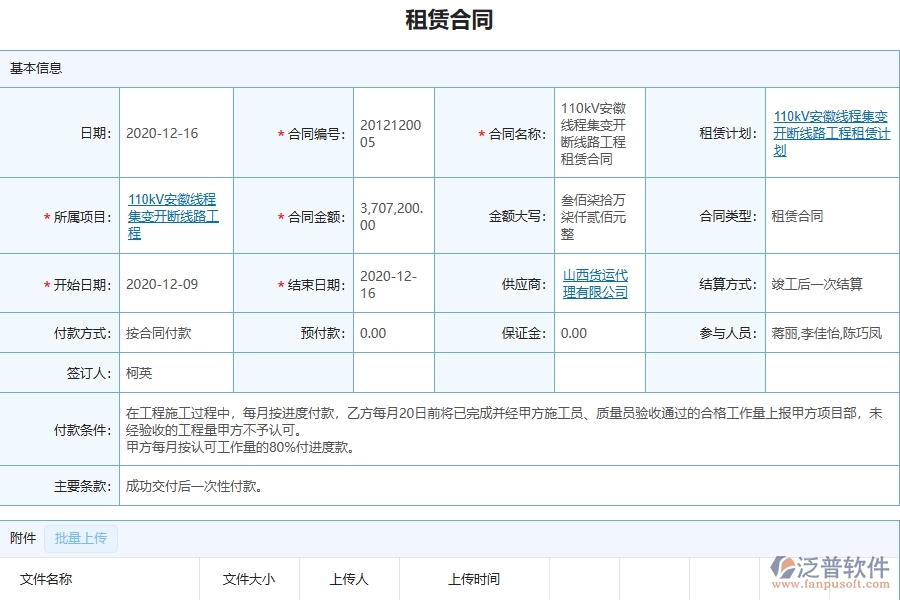Screen dimensions: 900x600
Task: Select the 合同编号 field value 2012120005
Action: (x=393, y=131)
